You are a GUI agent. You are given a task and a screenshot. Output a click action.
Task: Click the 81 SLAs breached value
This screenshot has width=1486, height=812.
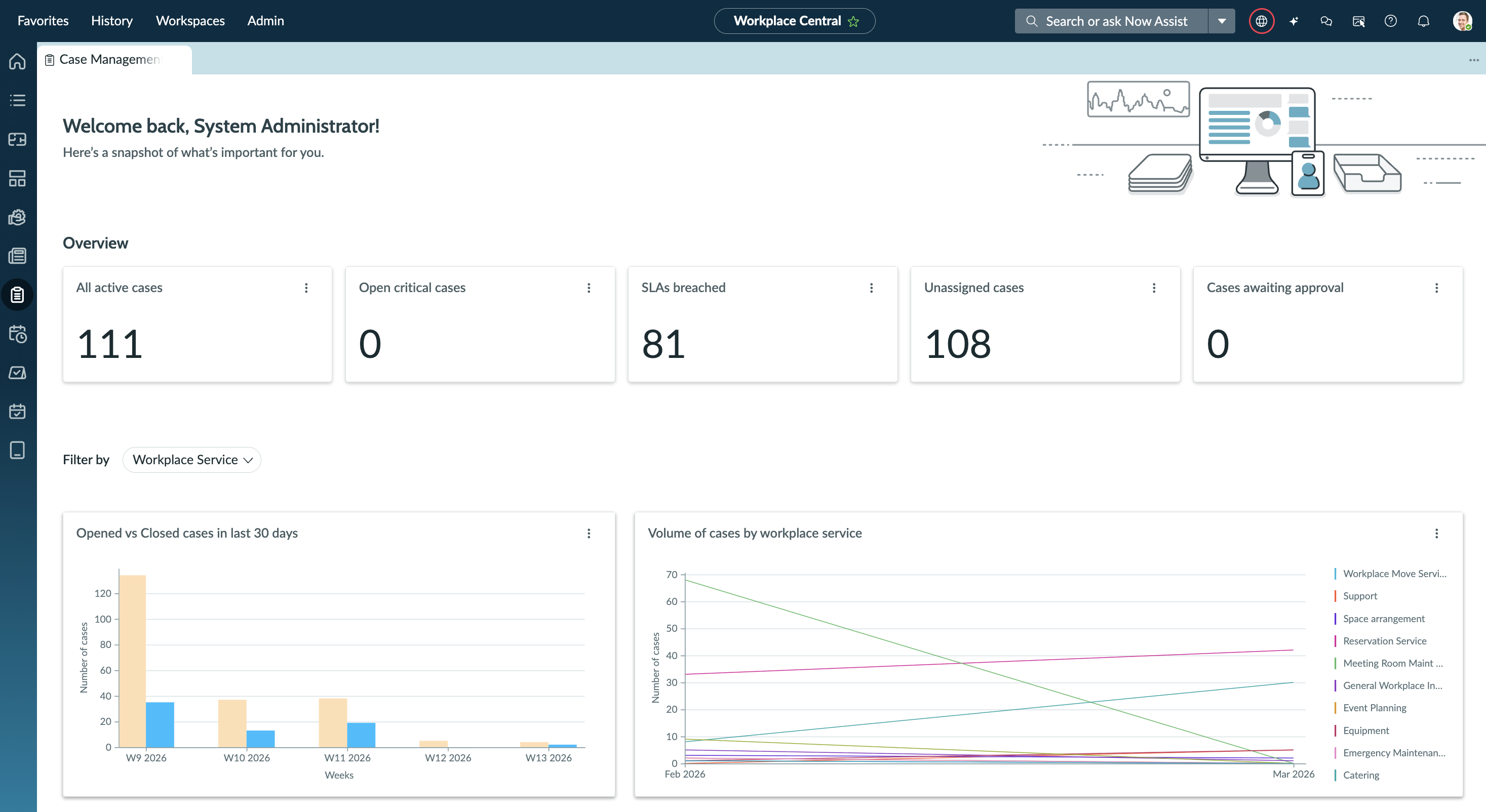[x=663, y=344]
